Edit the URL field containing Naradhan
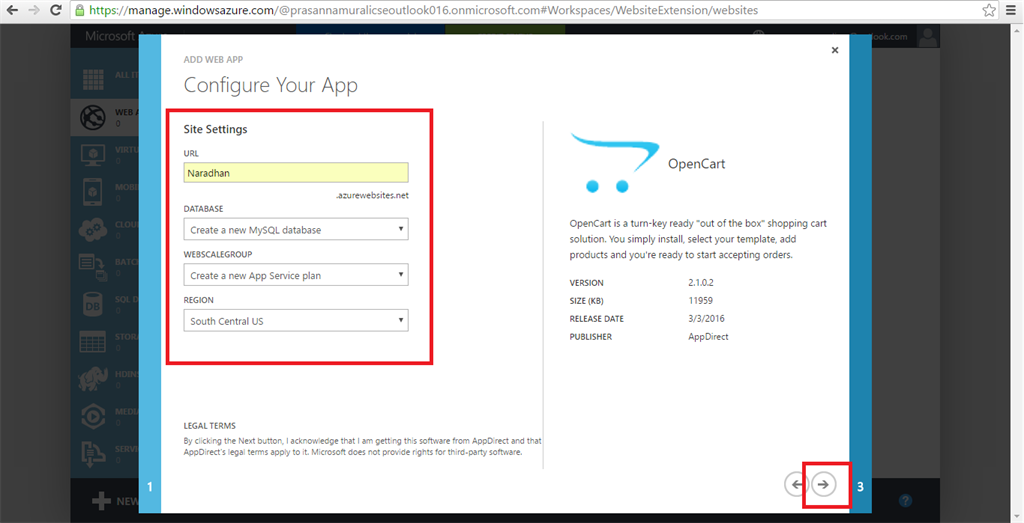This screenshot has width=1024, height=523. coord(296,173)
